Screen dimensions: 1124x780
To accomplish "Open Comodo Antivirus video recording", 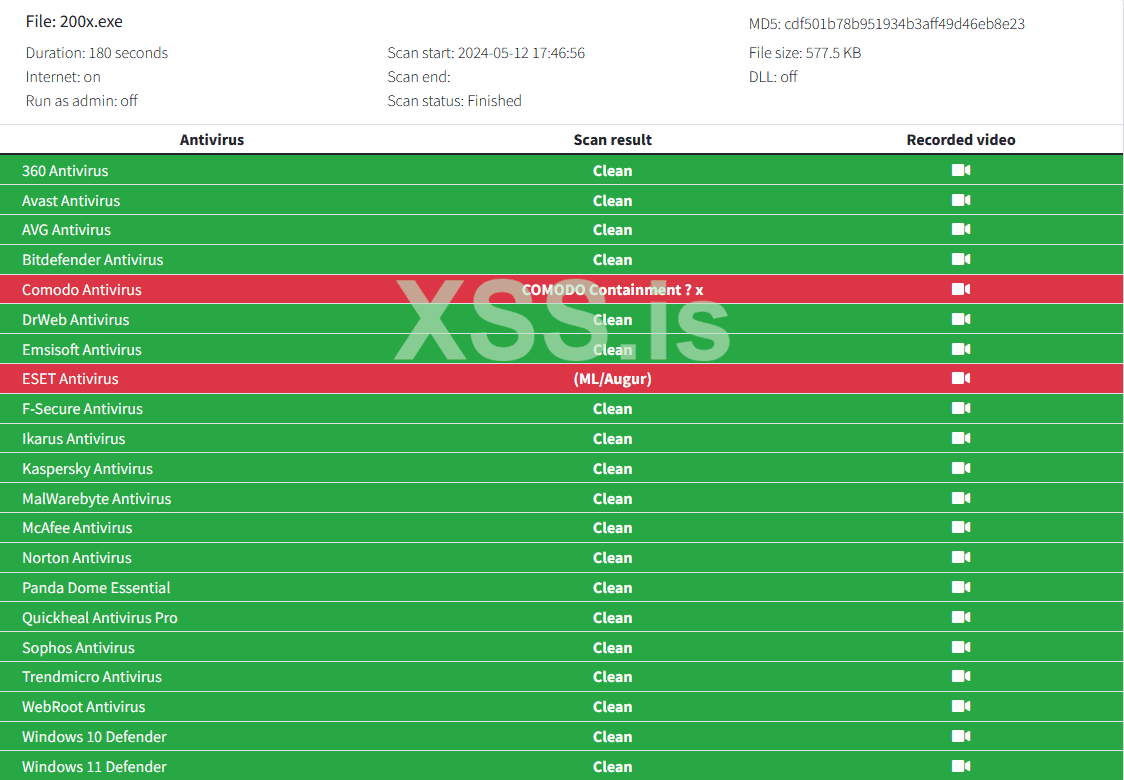I will 961,289.
